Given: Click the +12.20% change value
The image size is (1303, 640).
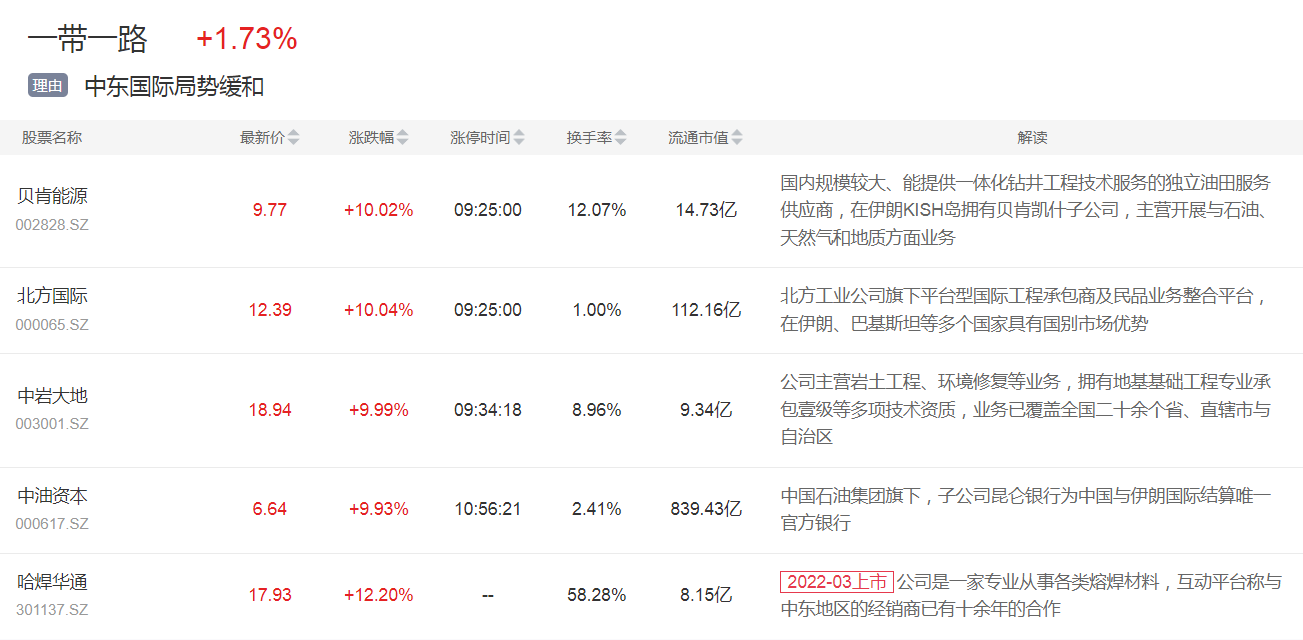Looking at the screenshot, I should (x=378, y=595).
